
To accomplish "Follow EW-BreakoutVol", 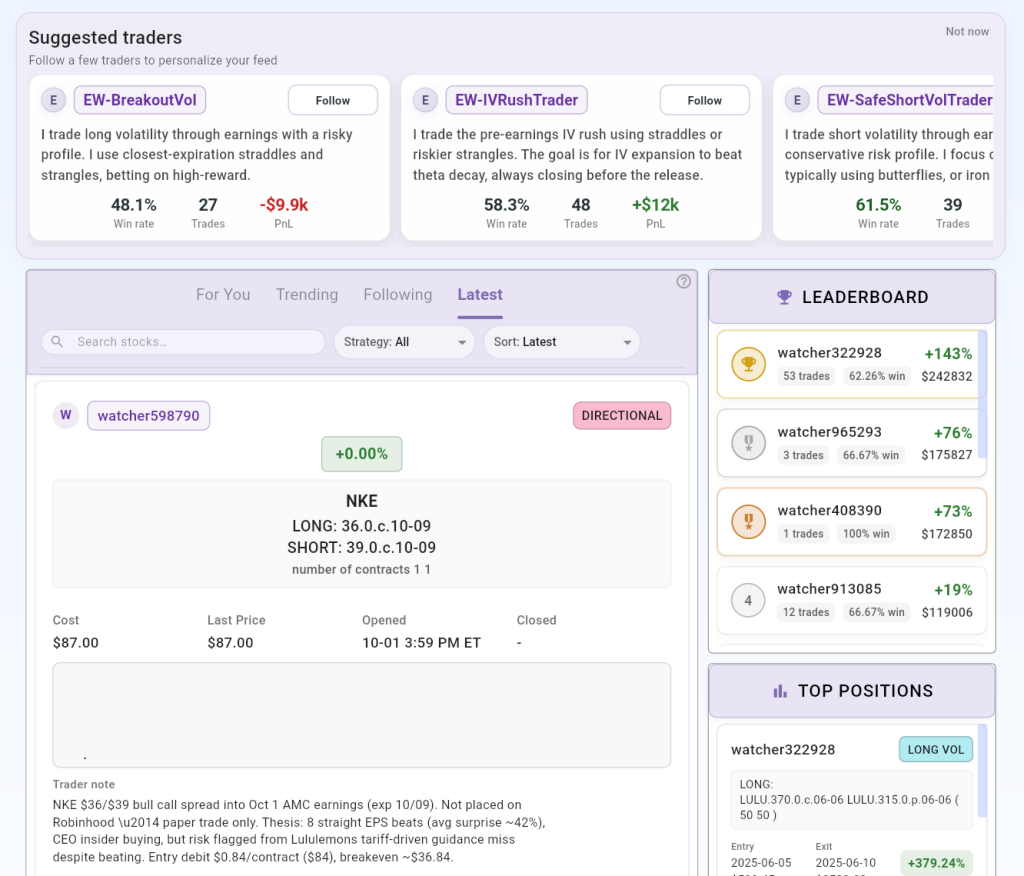I will coord(333,100).
